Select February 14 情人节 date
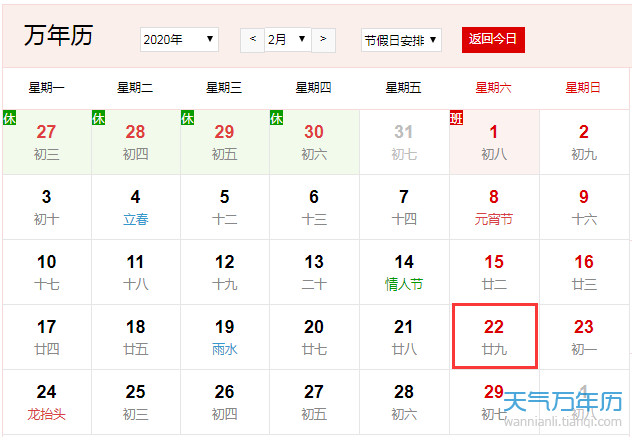The height and width of the screenshot is (437, 632). 404,272
